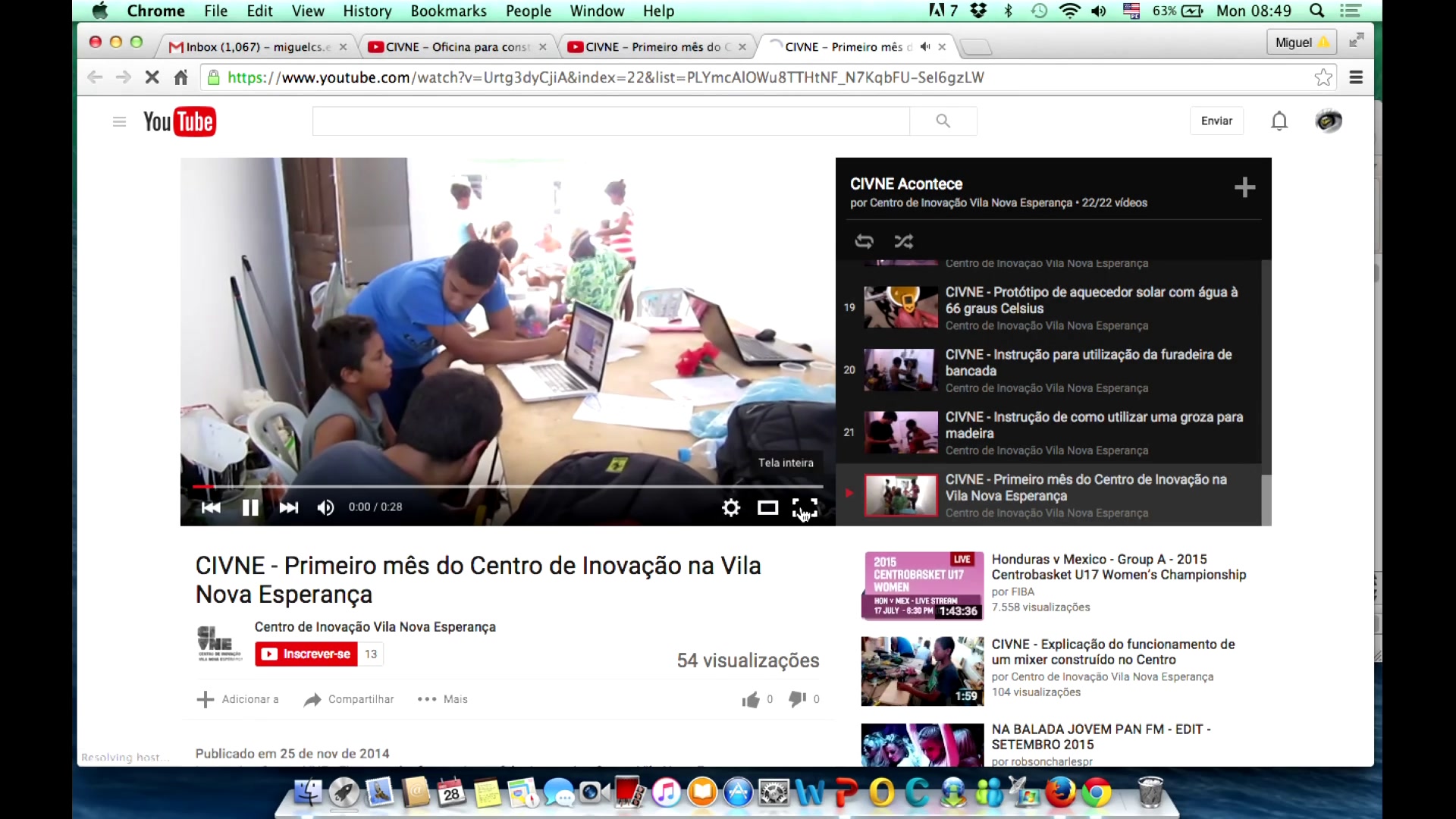This screenshot has width=1456, height=819.
Task: Open Finder from the Dock
Action: 308,793
